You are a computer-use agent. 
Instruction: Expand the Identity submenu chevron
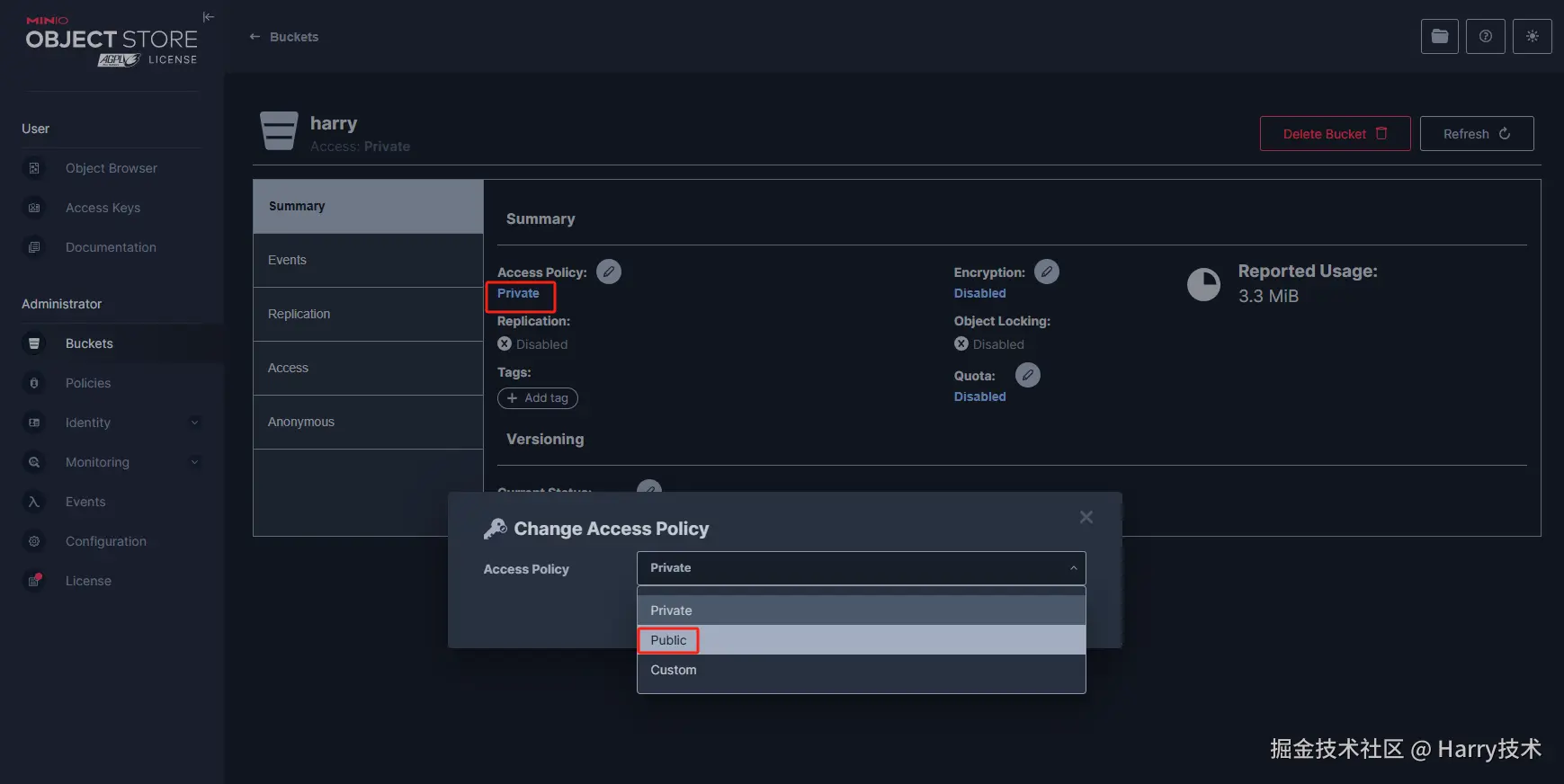coord(194,423)
